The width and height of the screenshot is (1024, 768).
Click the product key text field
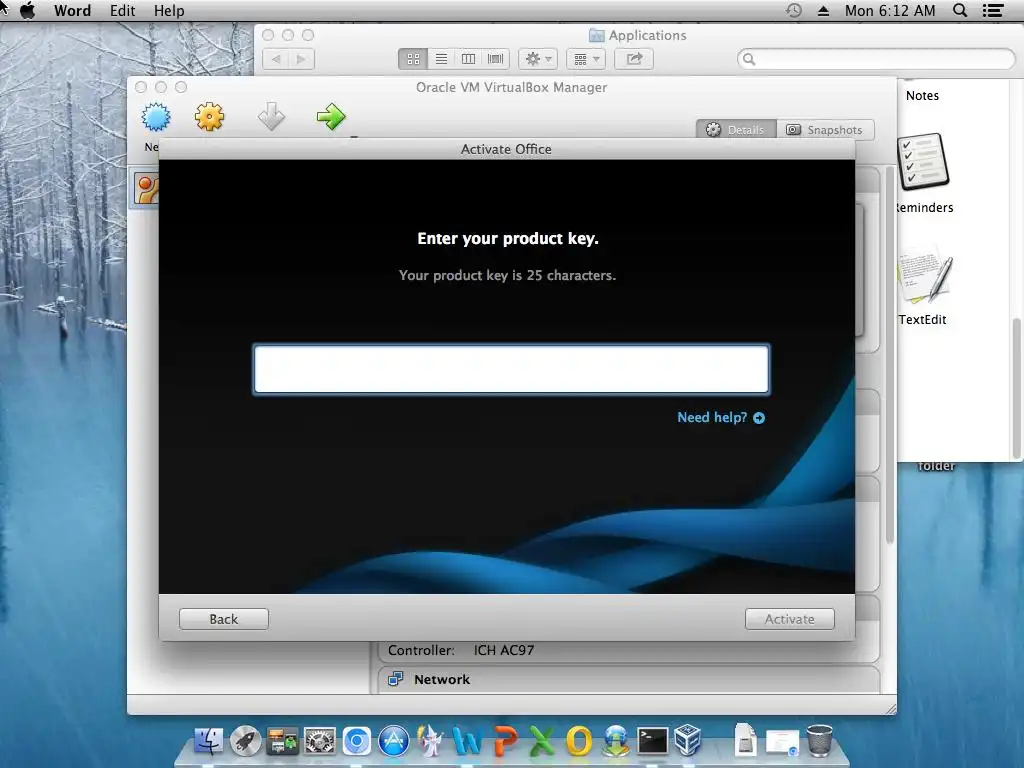point(511,369)
